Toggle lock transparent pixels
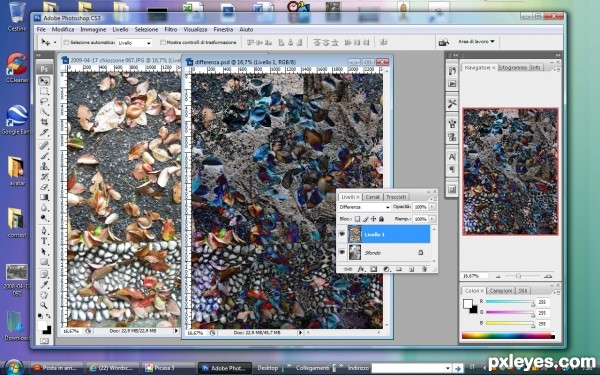This screenshot has height=375, width=600. pyautogui.click(x=357, y=219)
